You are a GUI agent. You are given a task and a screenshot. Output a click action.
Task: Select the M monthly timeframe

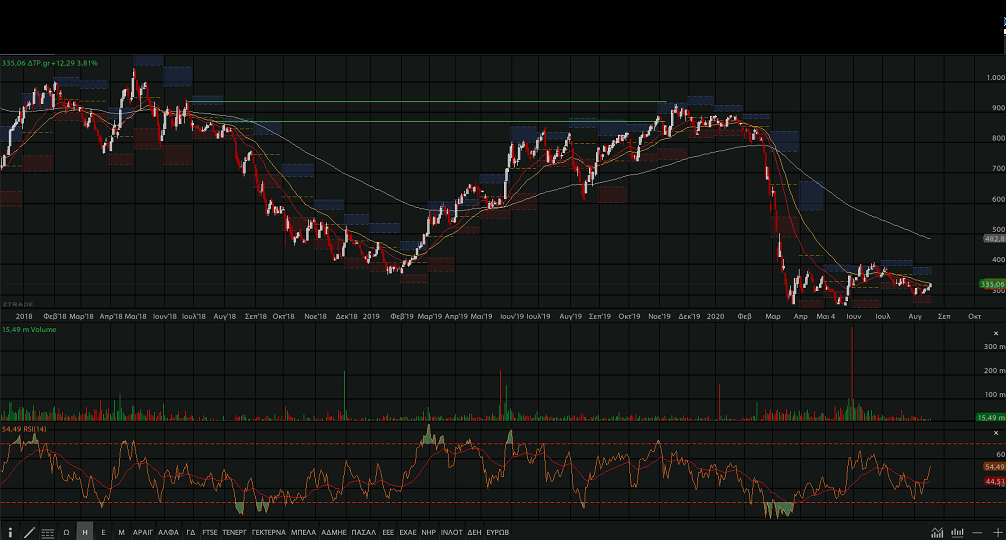pyautogui.click(x=121, y=532)
